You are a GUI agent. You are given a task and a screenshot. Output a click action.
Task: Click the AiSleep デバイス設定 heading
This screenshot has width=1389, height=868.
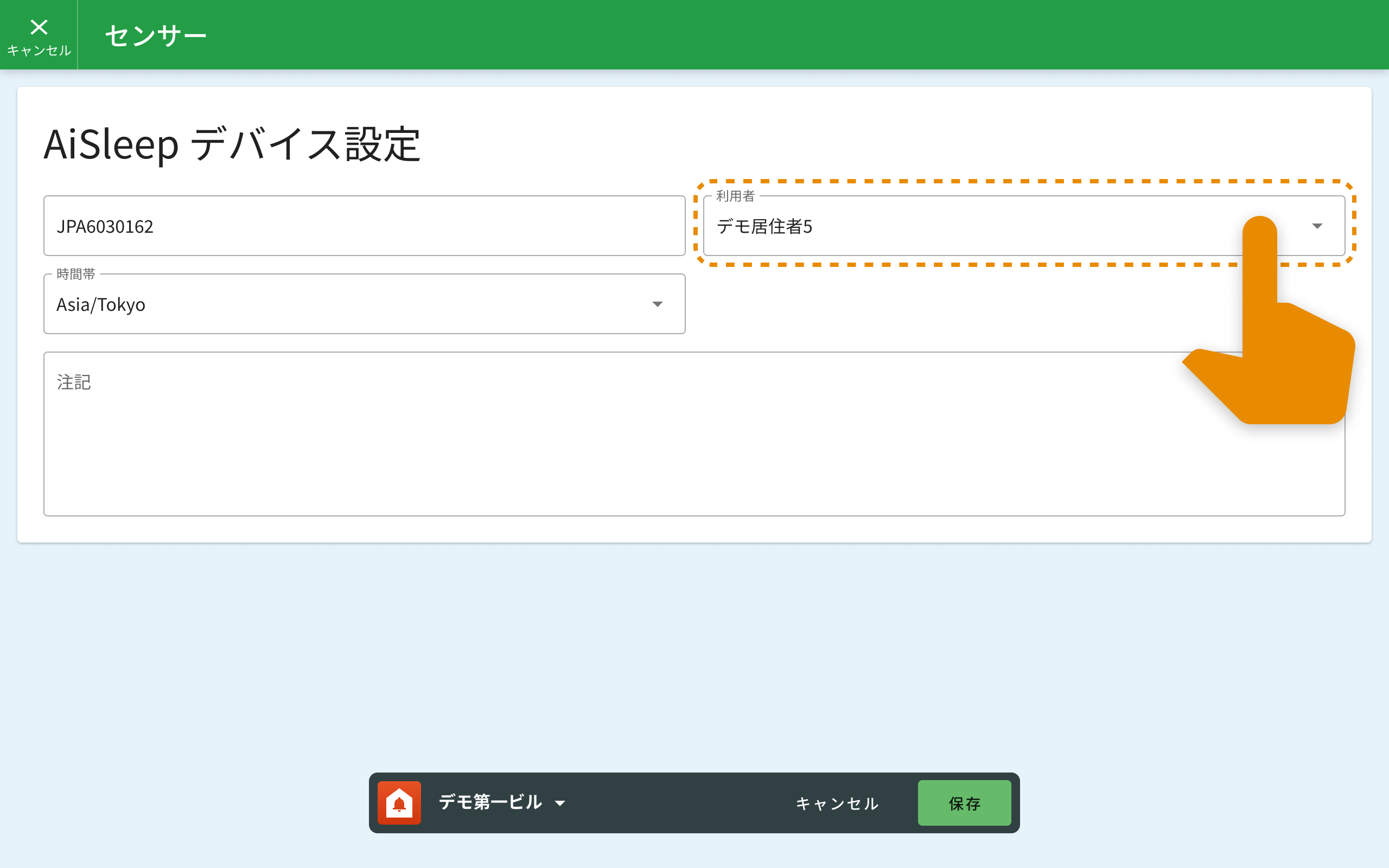232,145
